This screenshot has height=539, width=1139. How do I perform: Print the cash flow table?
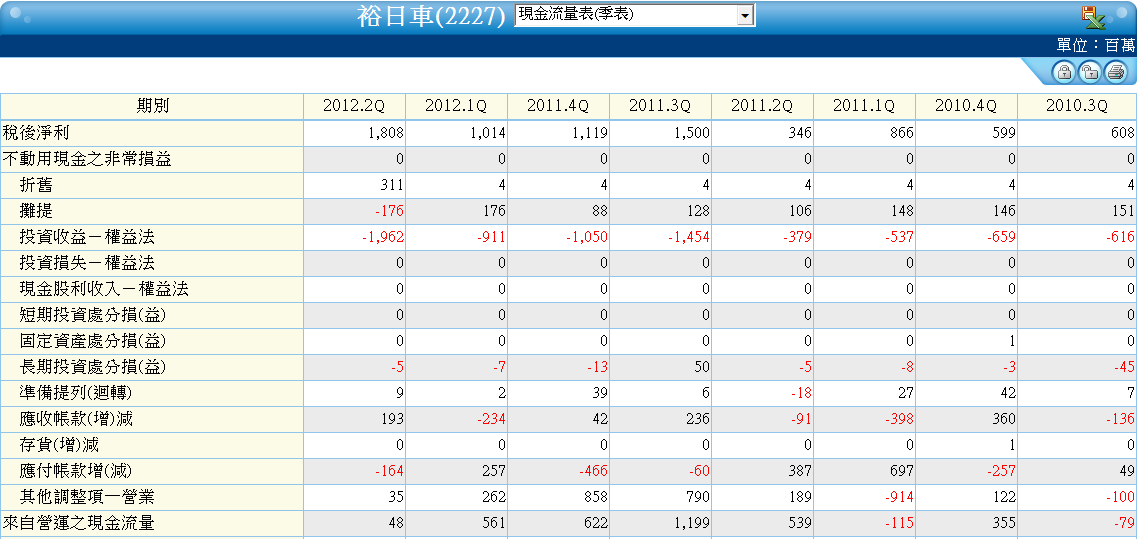[x=1116, y=71]
